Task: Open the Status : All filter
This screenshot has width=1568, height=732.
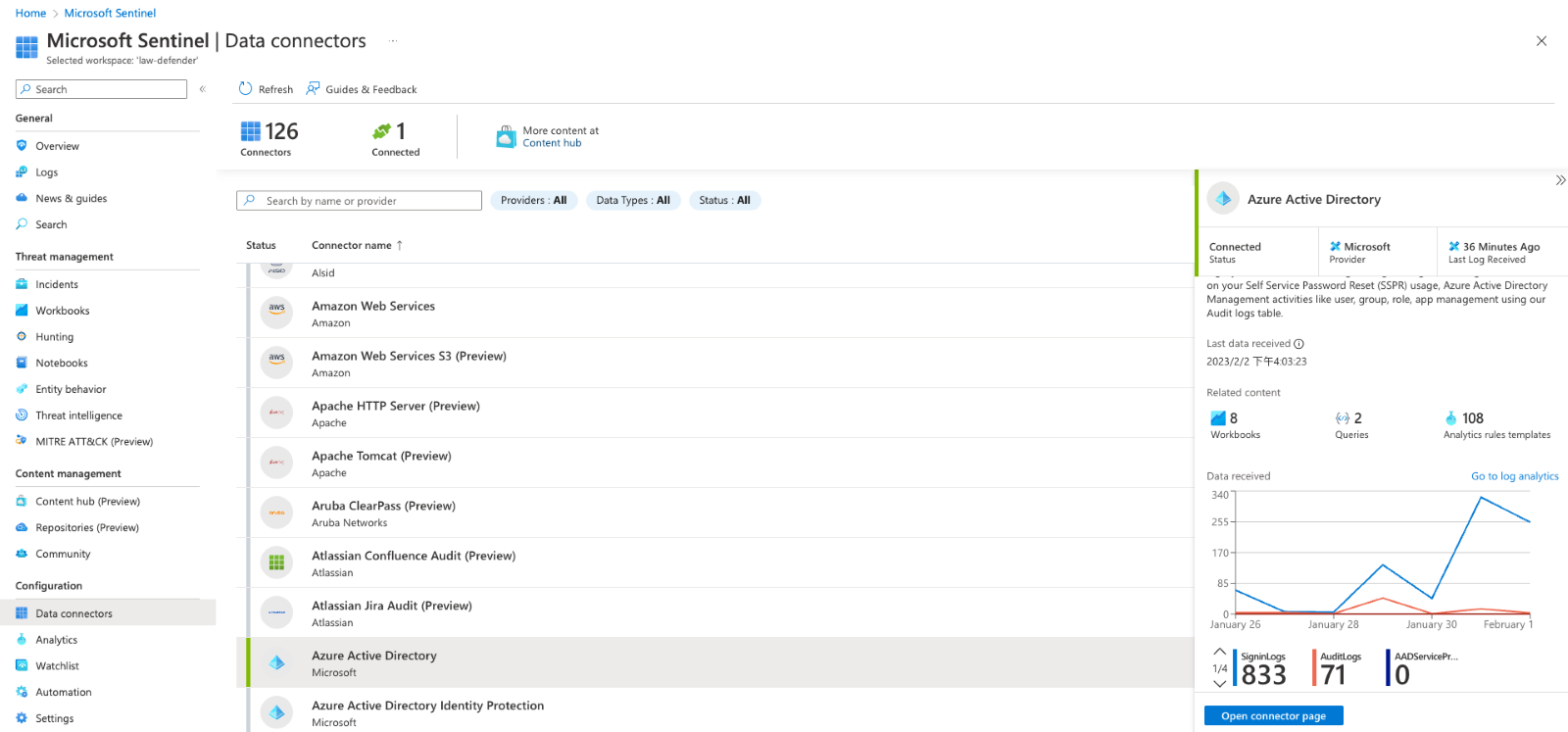Action: (724, 200)
